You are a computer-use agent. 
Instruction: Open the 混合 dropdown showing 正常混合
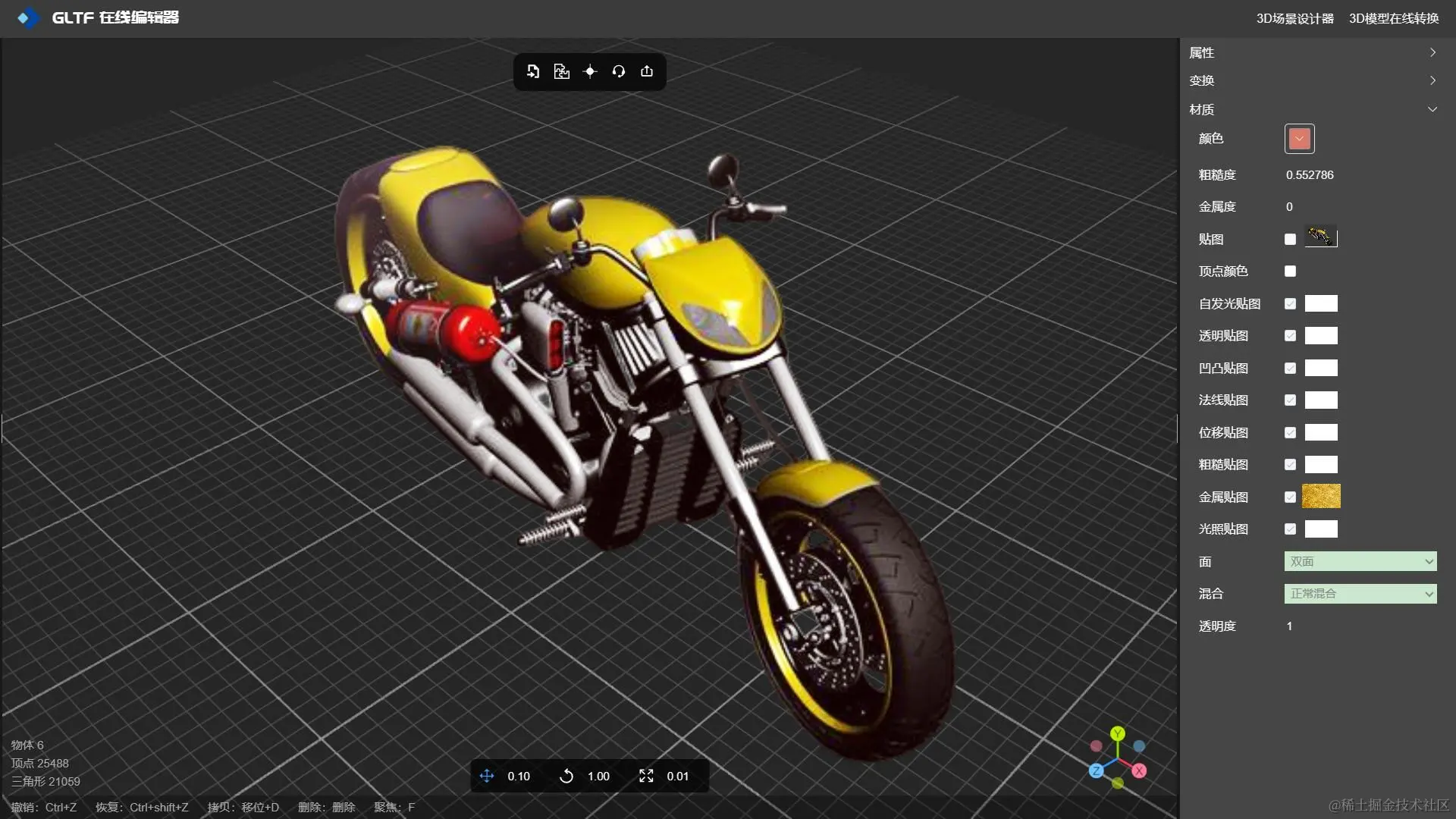(1360, 594)
